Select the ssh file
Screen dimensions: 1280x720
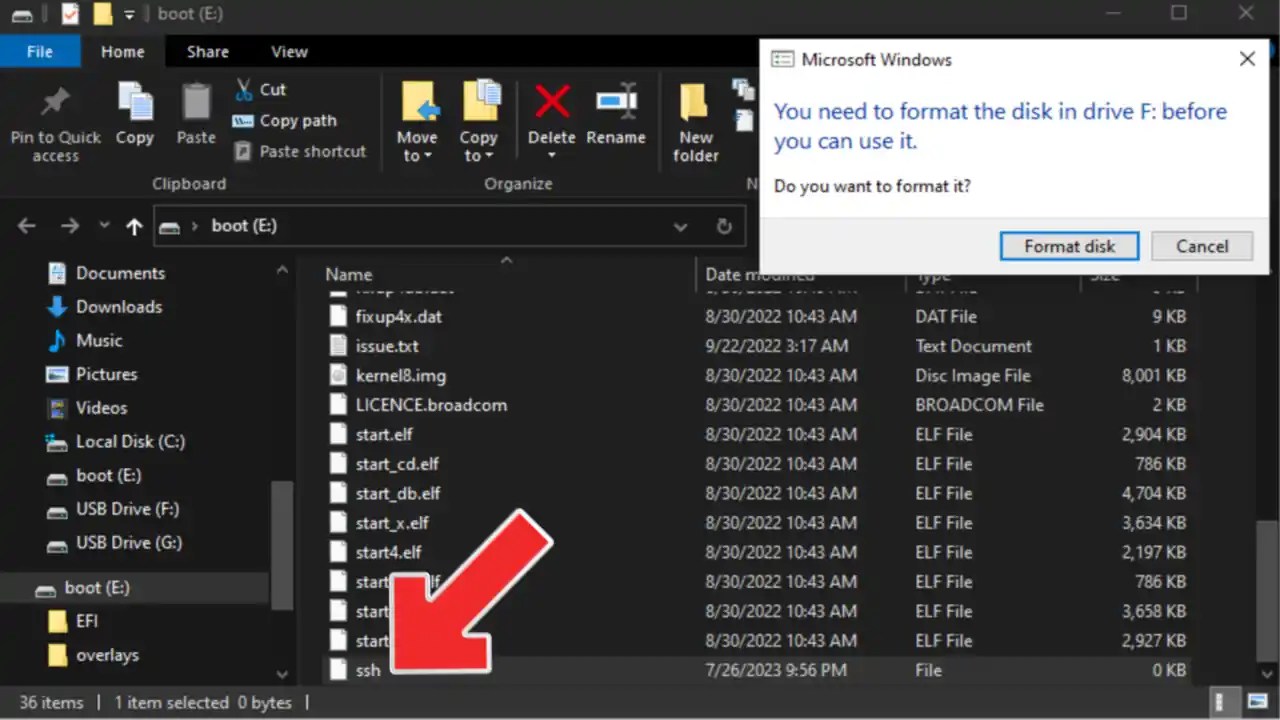click(x=368, y=670)
